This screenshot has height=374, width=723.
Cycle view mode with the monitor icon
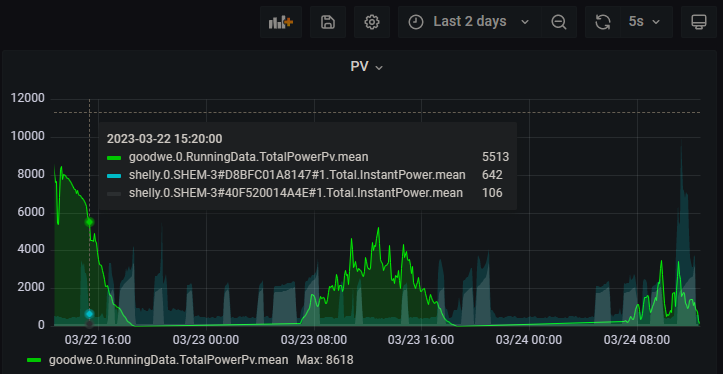[699, 22]
